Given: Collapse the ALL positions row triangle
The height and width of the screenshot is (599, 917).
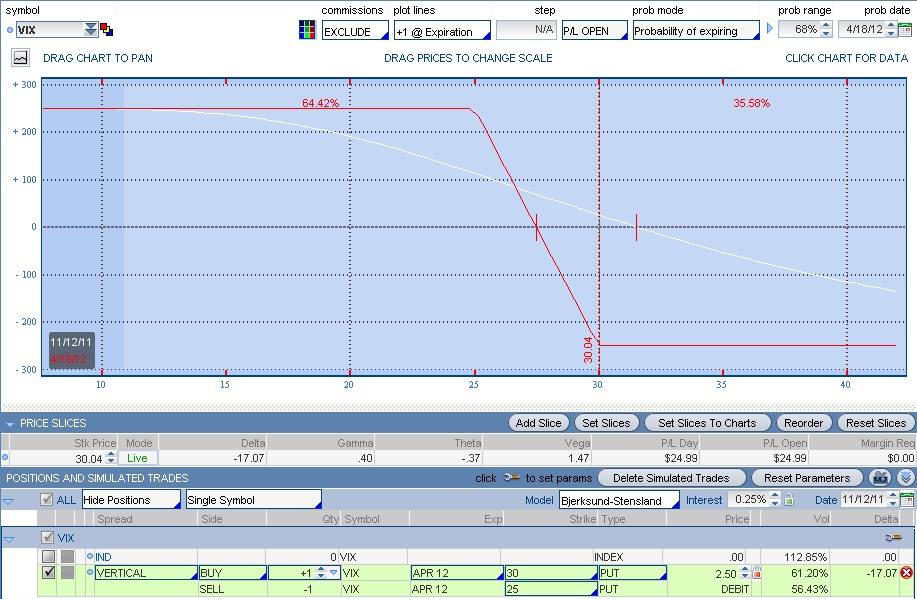Looking at the screenshot, I should 8,501.
